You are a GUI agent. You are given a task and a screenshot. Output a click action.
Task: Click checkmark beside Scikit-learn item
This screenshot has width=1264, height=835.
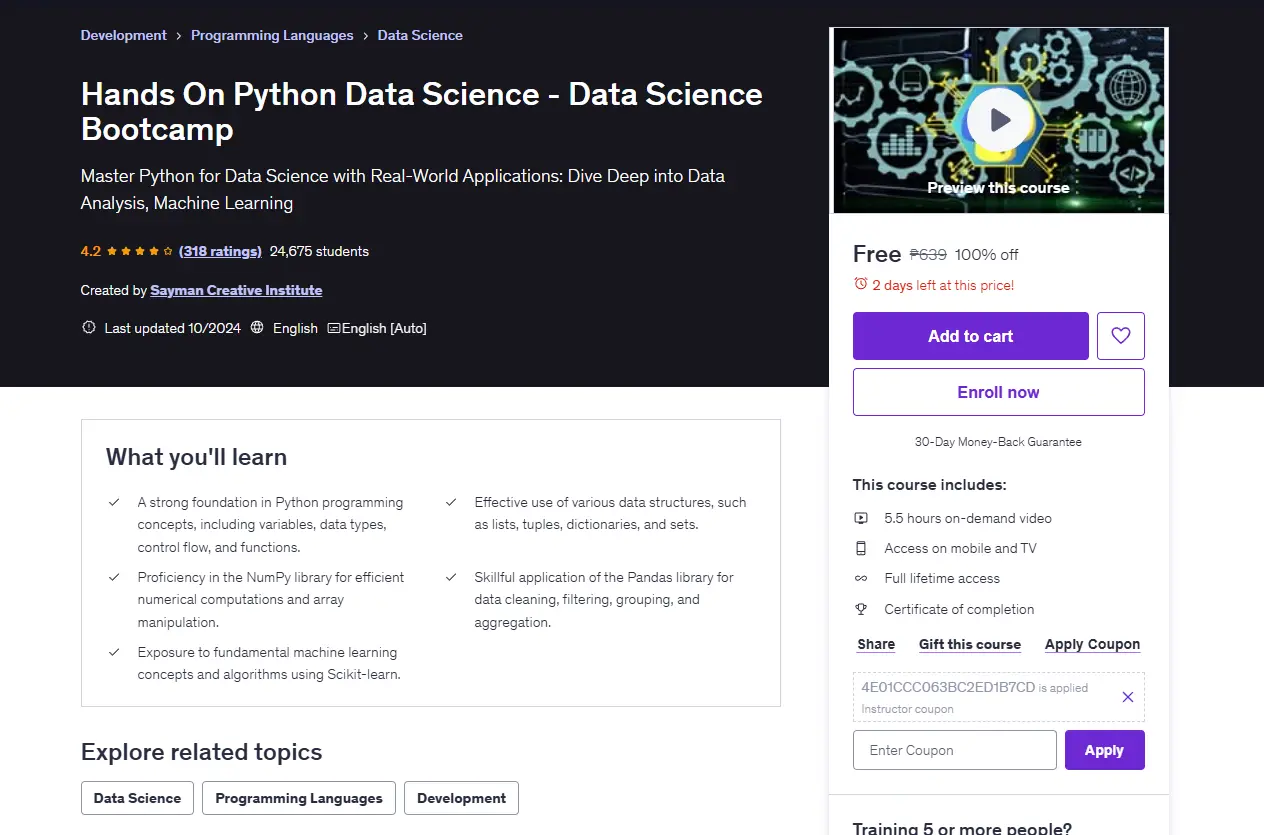click(x=115, y=652)
